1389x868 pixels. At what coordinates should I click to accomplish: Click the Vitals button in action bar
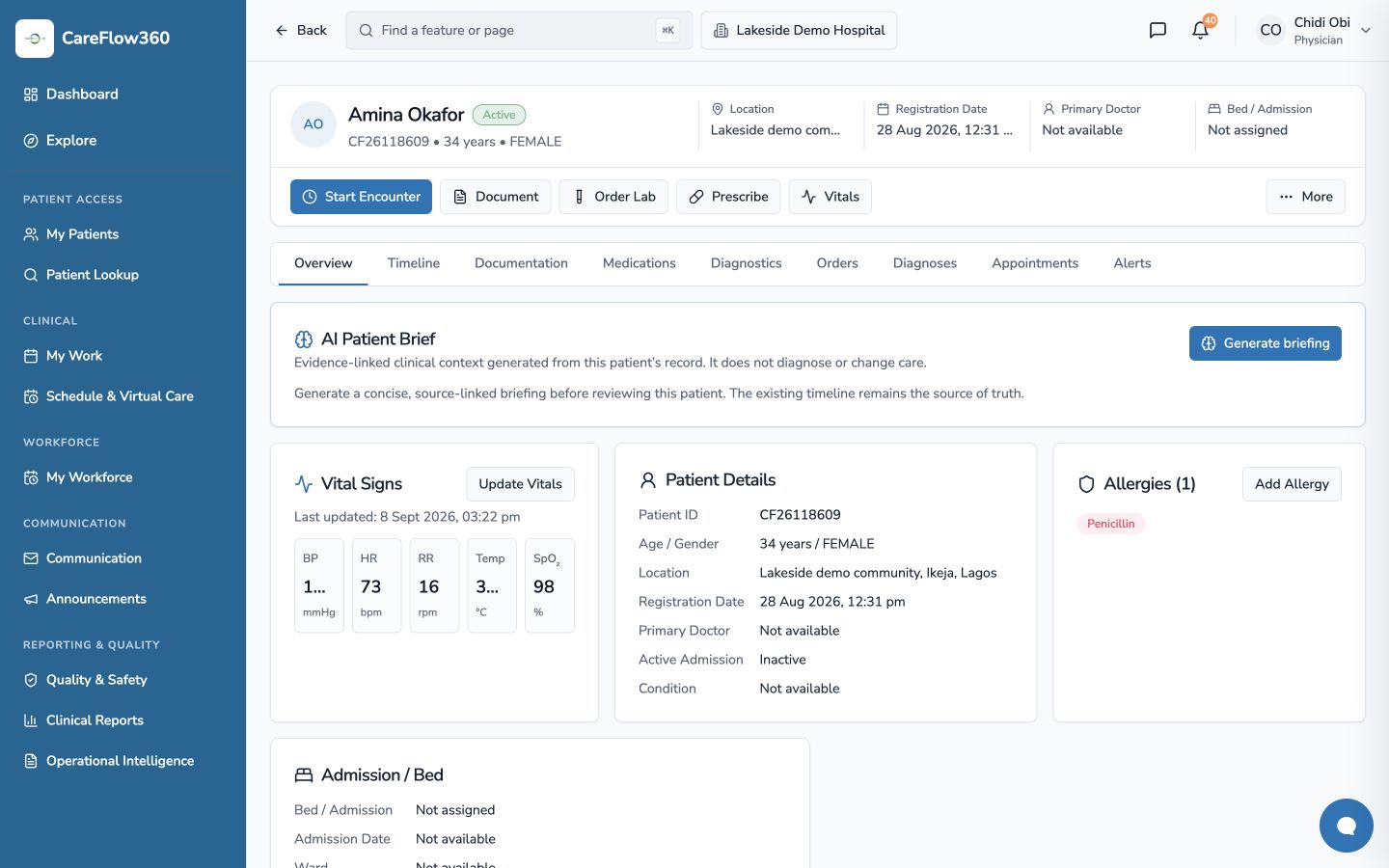831,197
